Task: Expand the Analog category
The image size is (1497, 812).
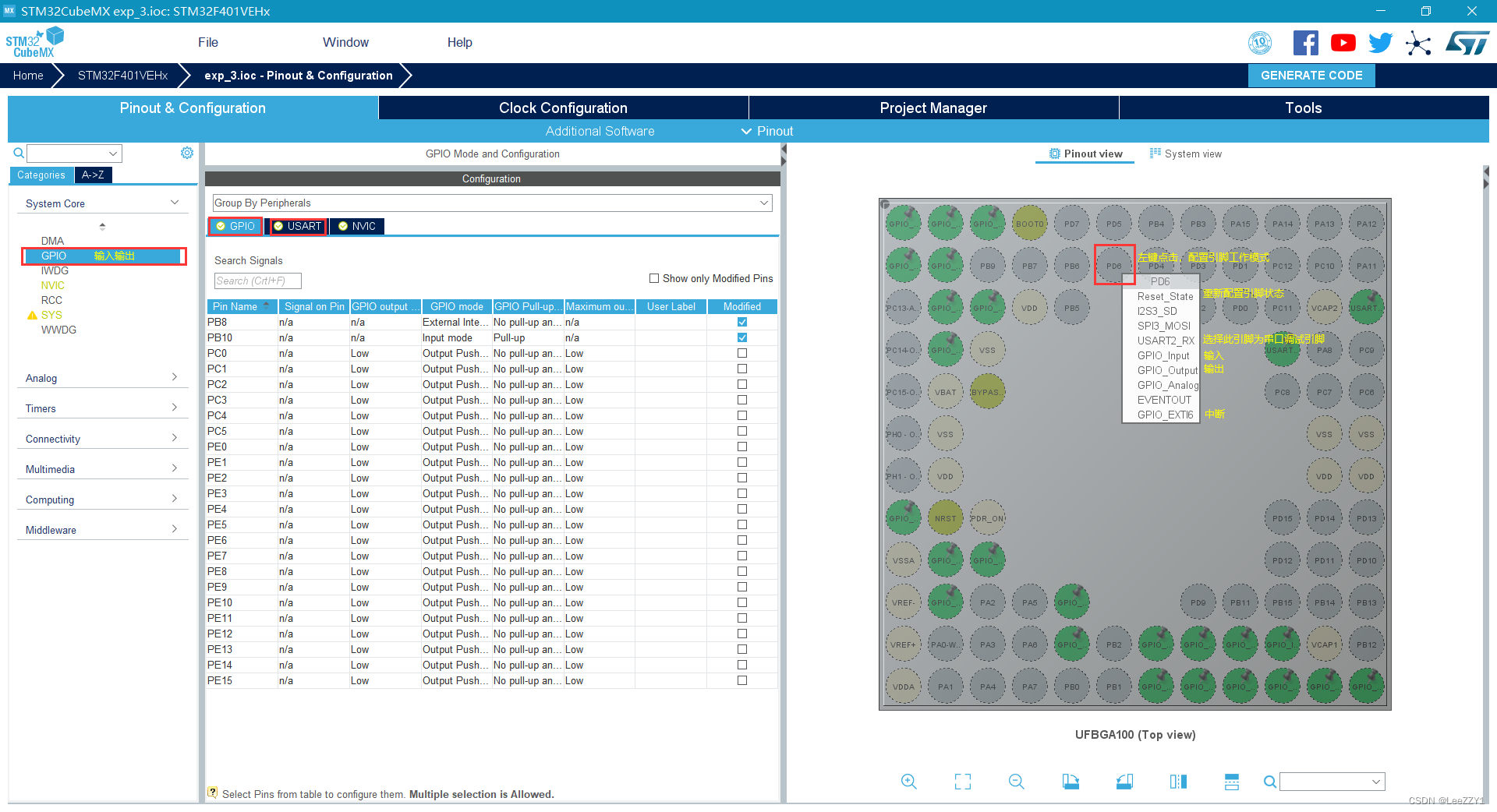Action: [x=102, y=378]
